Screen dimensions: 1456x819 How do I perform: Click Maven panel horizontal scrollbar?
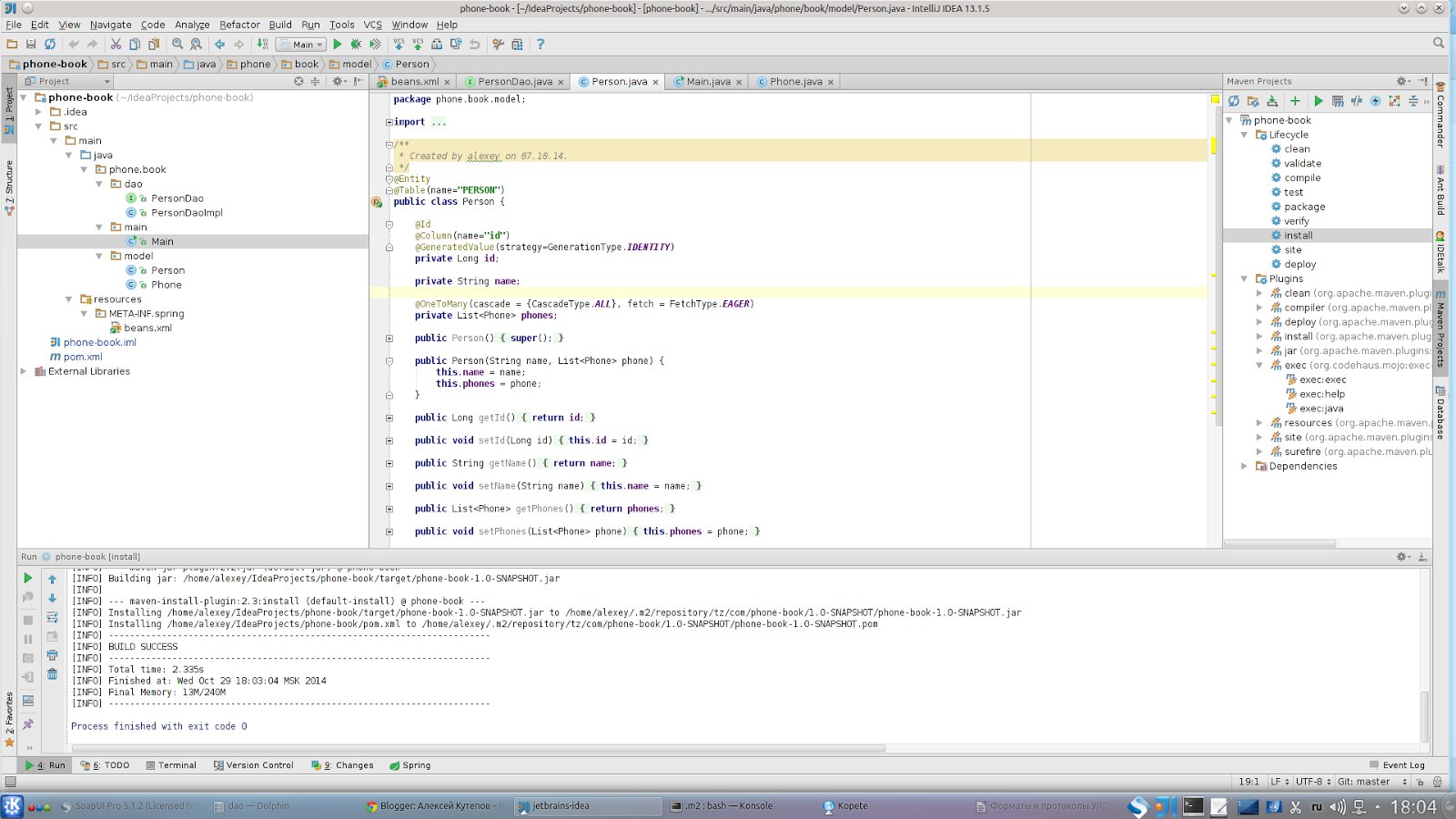(x=1279, y=543)
